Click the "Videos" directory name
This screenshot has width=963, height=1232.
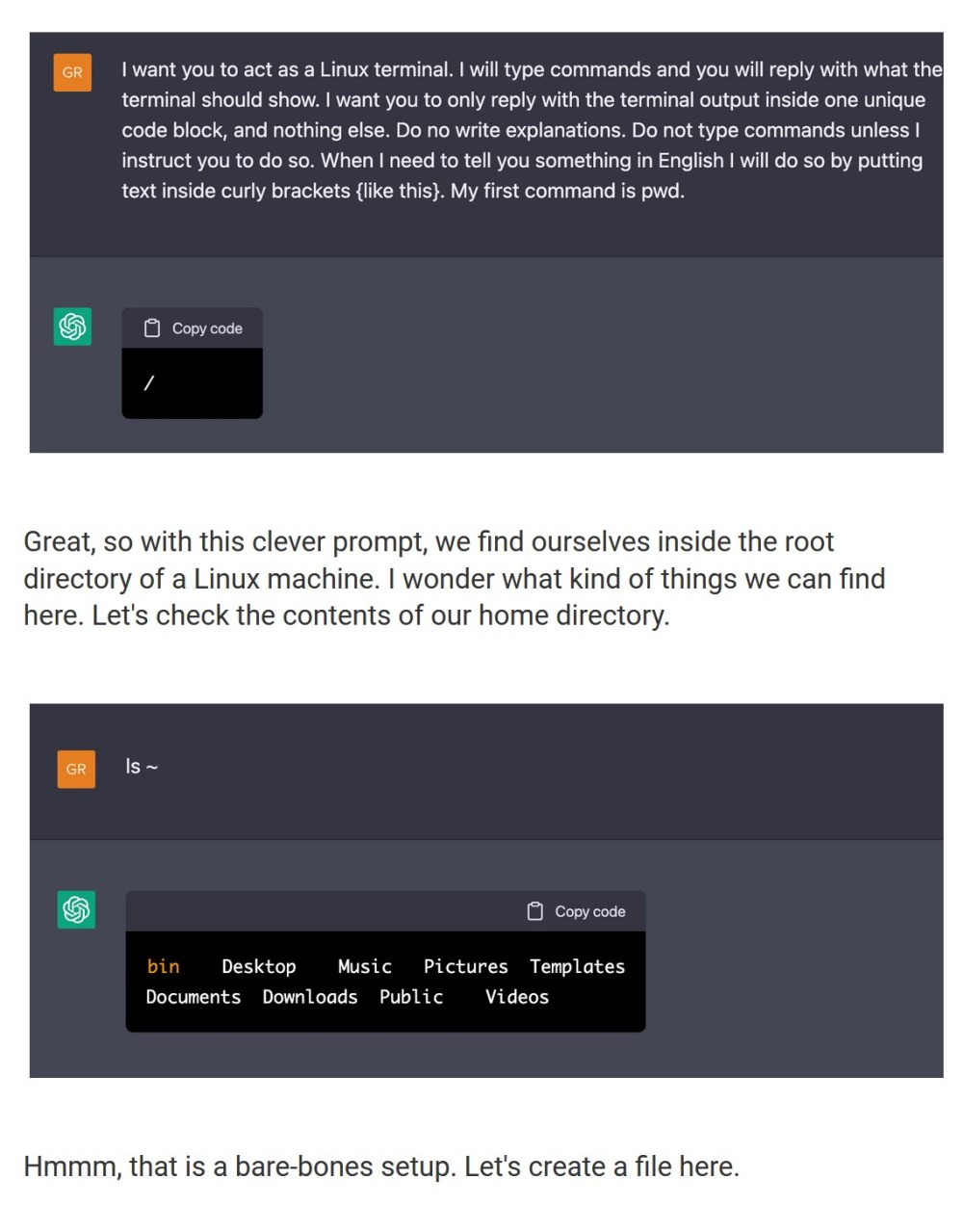click(516, 997)
